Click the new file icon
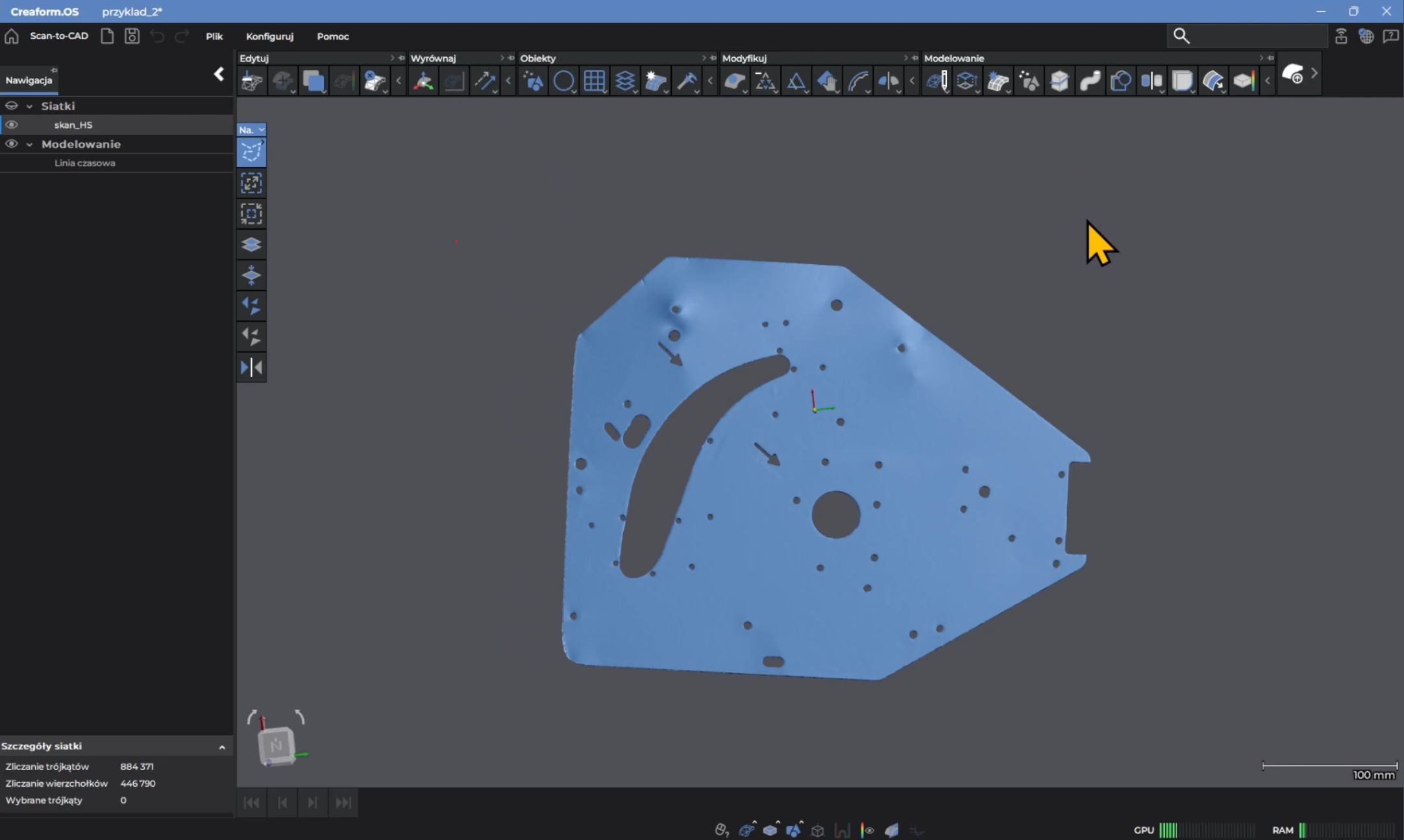 [107, 36]
